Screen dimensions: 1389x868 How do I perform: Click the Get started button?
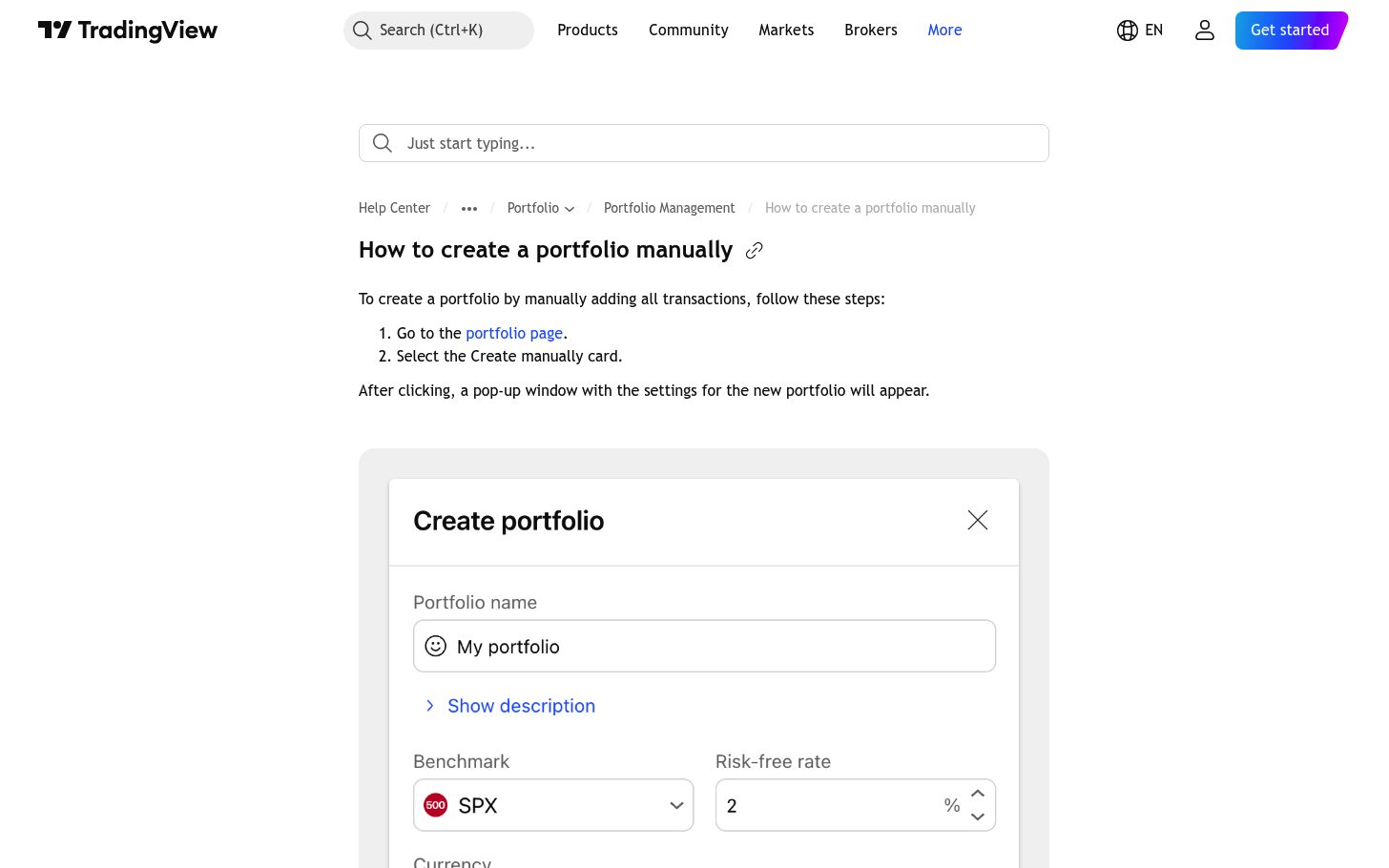pos(1291,31)
